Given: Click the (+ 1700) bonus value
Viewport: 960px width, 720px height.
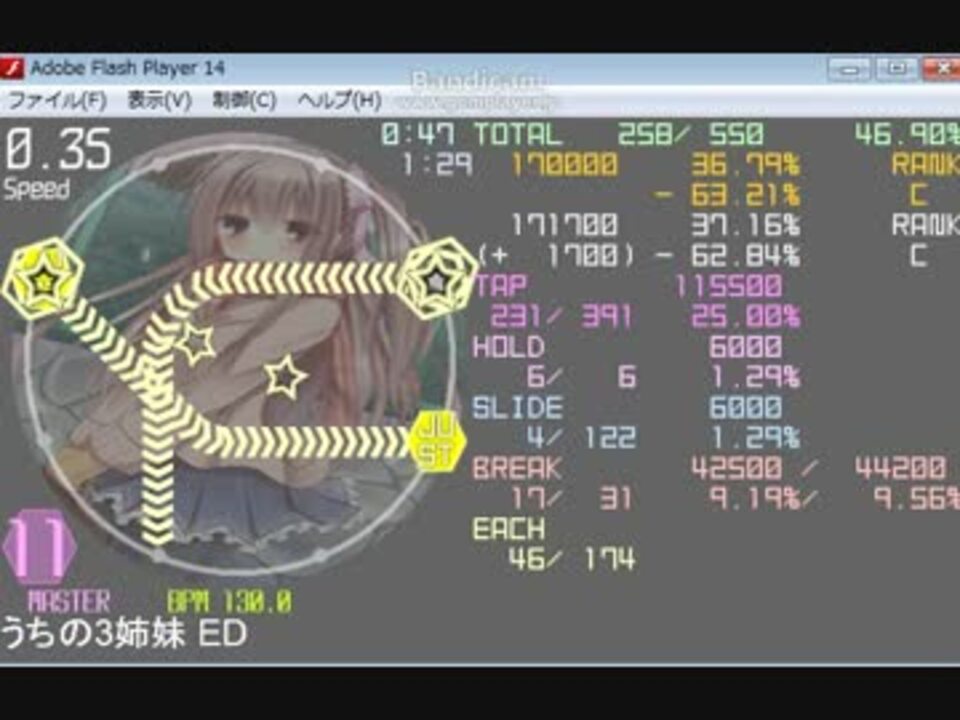Looking at the screenshot, I should pos(556,256).
